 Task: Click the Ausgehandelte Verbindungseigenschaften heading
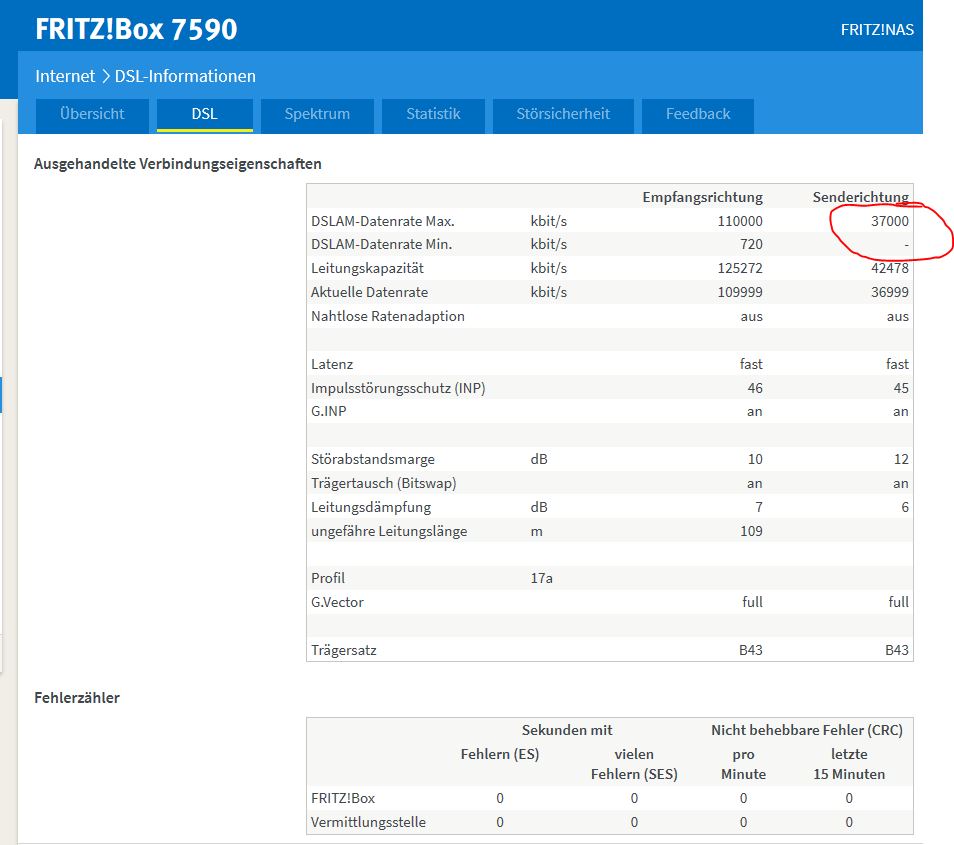pyautogui.click(x=178, y=164)
